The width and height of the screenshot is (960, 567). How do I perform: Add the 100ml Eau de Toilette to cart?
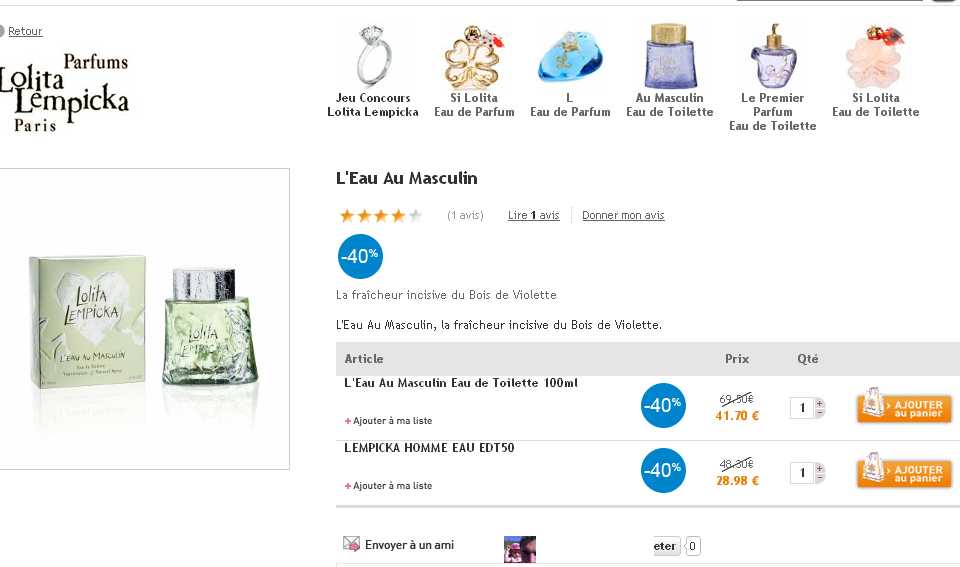coord(904,406)
